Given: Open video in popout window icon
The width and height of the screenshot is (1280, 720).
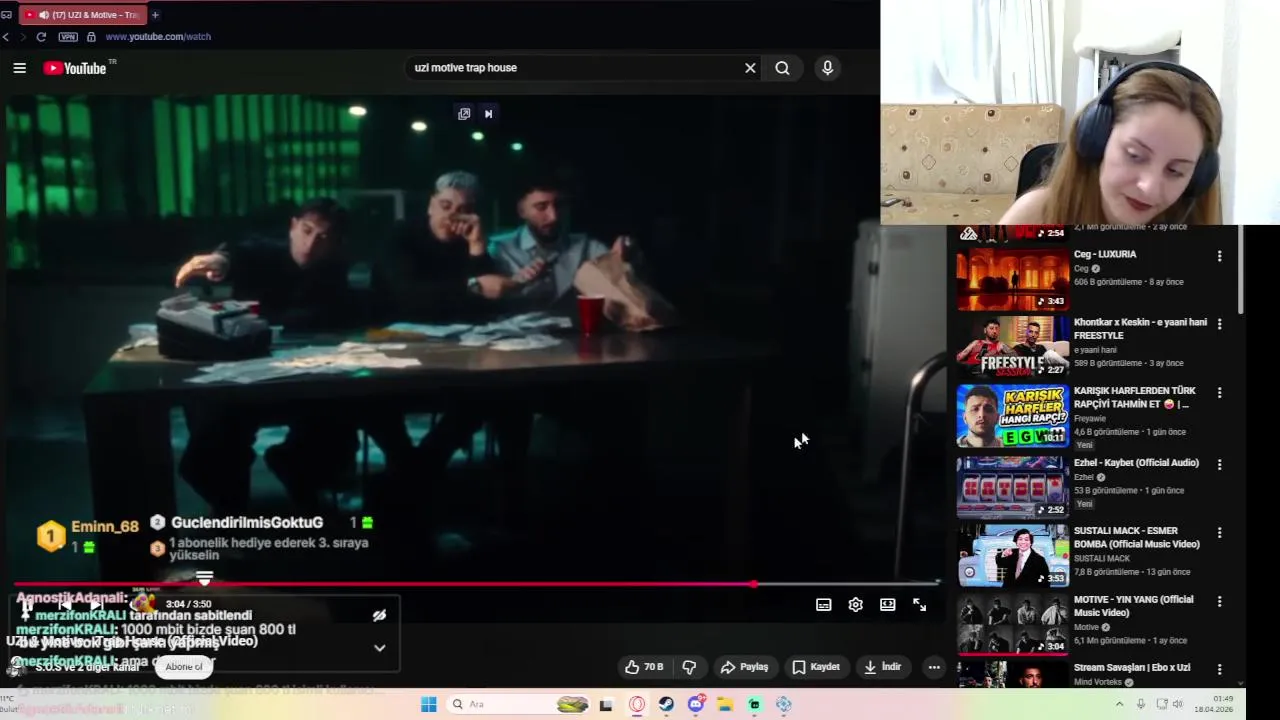Looking at the screenshot, I should [x=464, y=114].
